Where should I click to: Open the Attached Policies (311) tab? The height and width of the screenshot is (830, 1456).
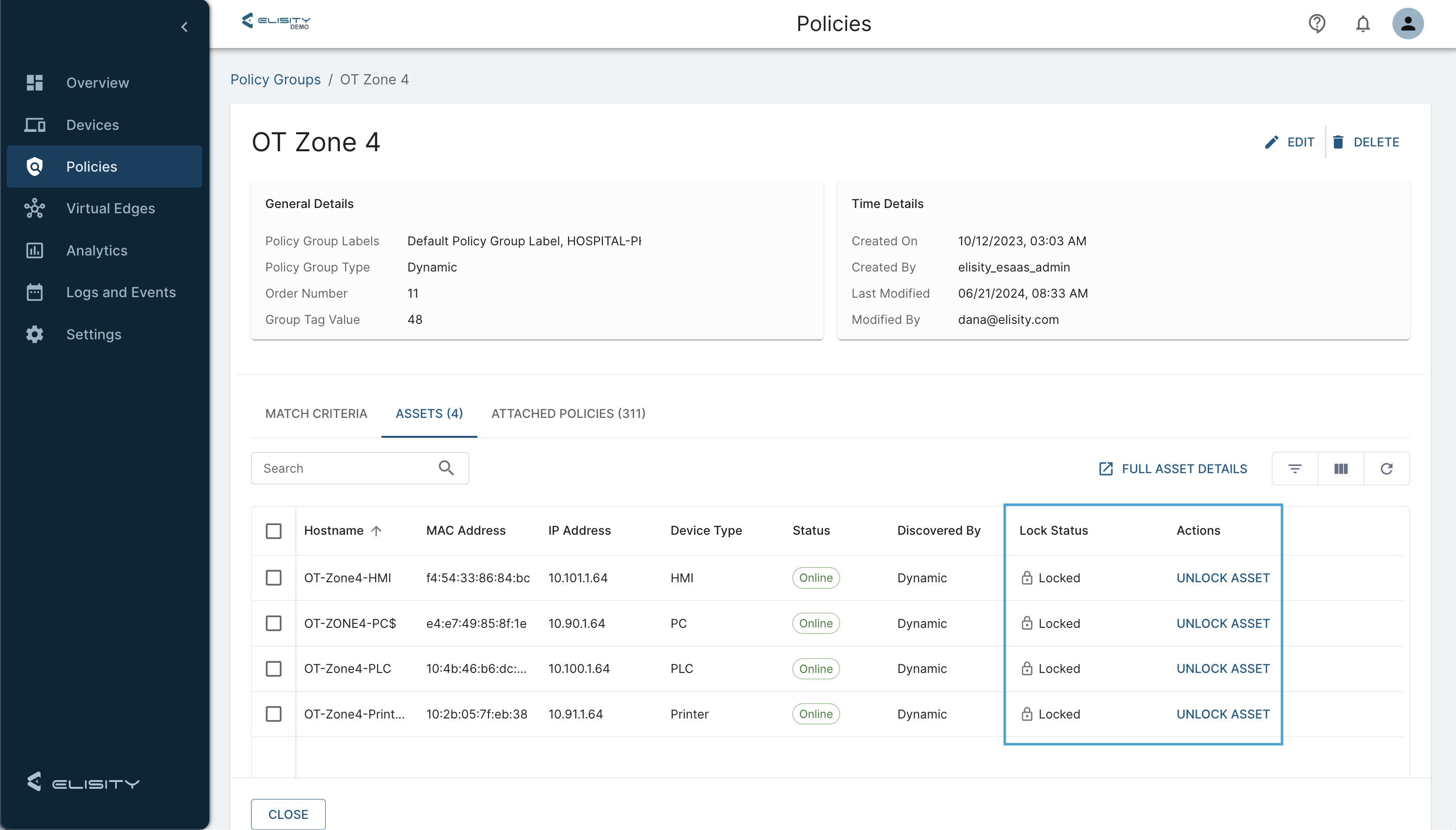pos(568,413)
